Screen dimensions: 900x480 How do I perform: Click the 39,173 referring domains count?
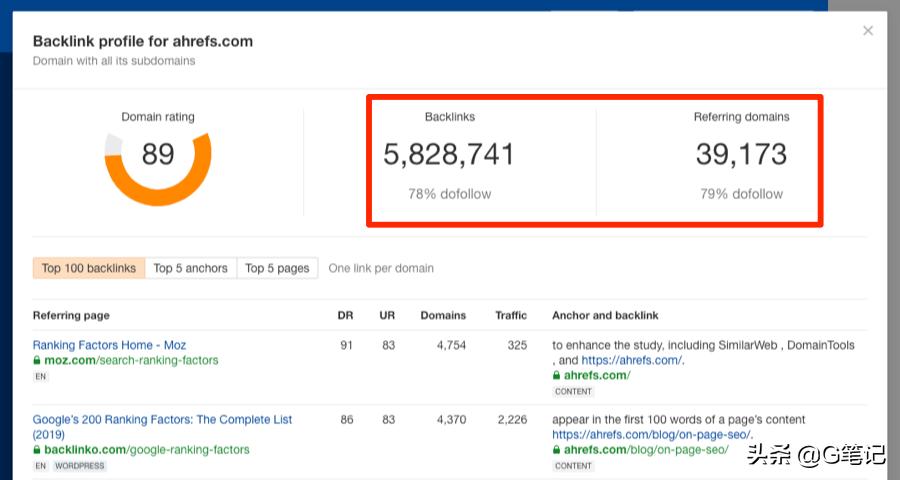[741, 154]
